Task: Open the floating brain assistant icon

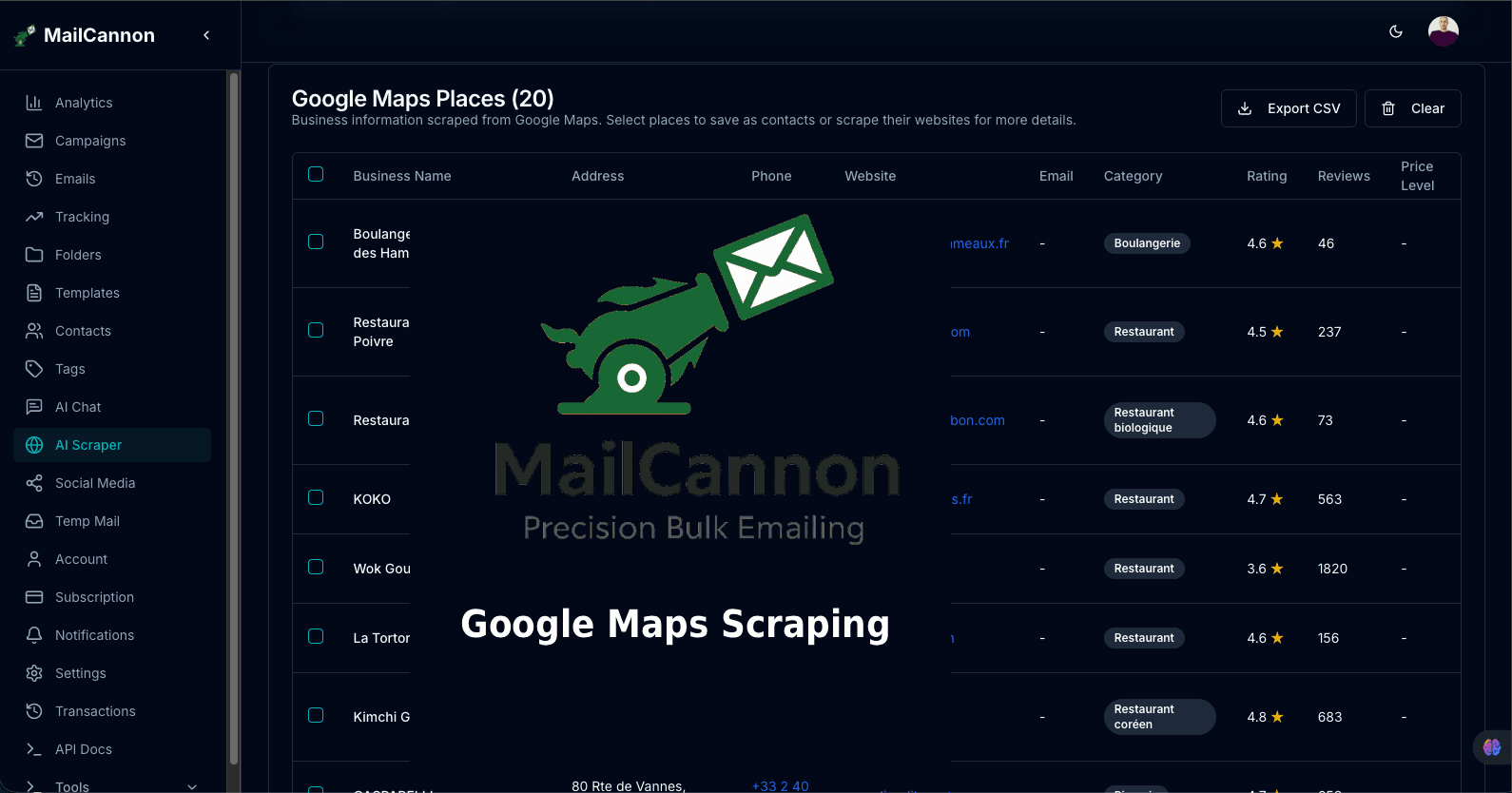Action: 1491,747
